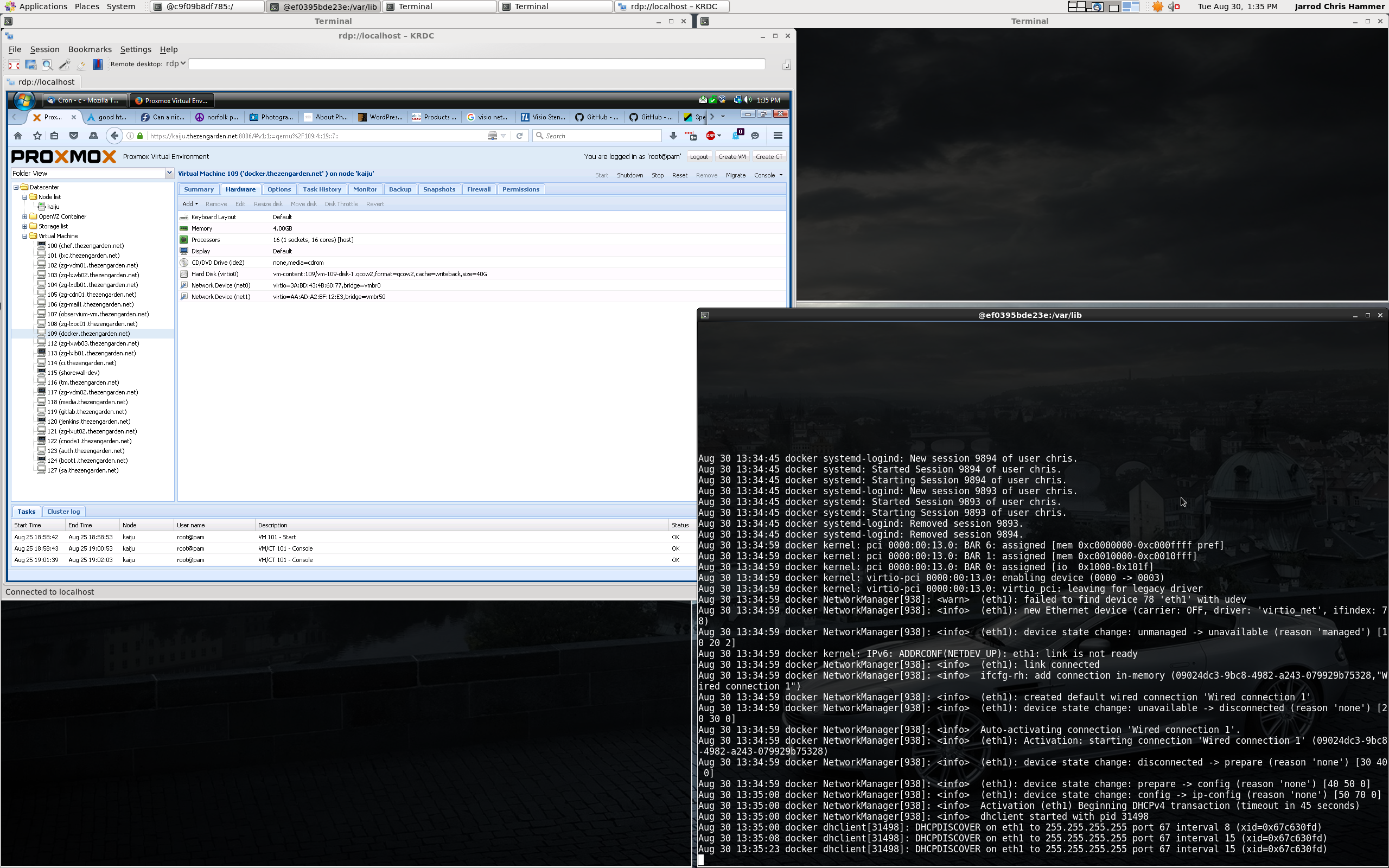This screenshot has height=868, width=1389.
Task: Open KRDC Session menu
Action: pyautogui.click(x=45, y=50)
